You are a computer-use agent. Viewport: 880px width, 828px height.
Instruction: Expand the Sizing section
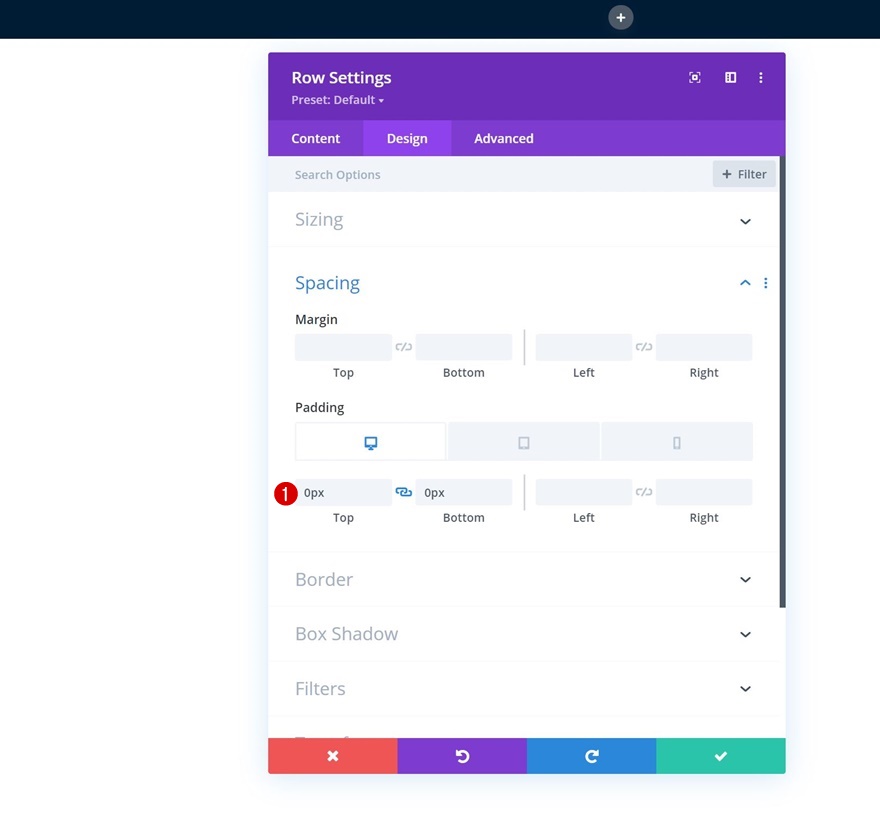[x=523, y=220]
